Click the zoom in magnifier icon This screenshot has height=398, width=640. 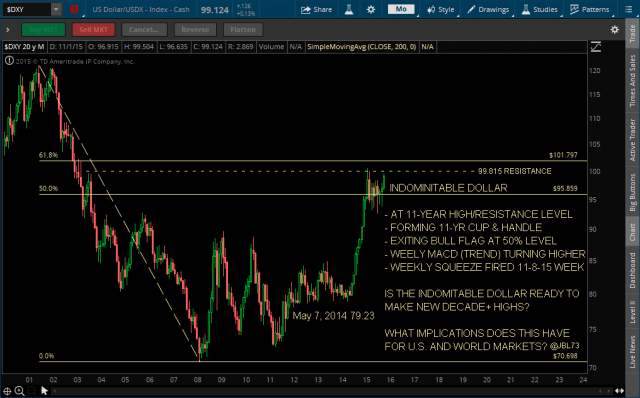19,391
